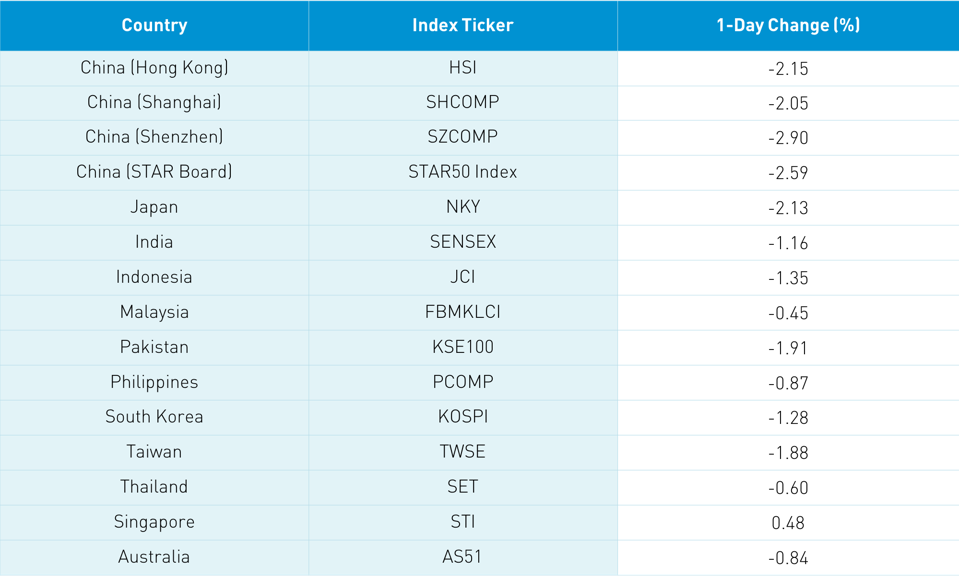
Task: Click the Philippines country cell
Action: (154, 382)
